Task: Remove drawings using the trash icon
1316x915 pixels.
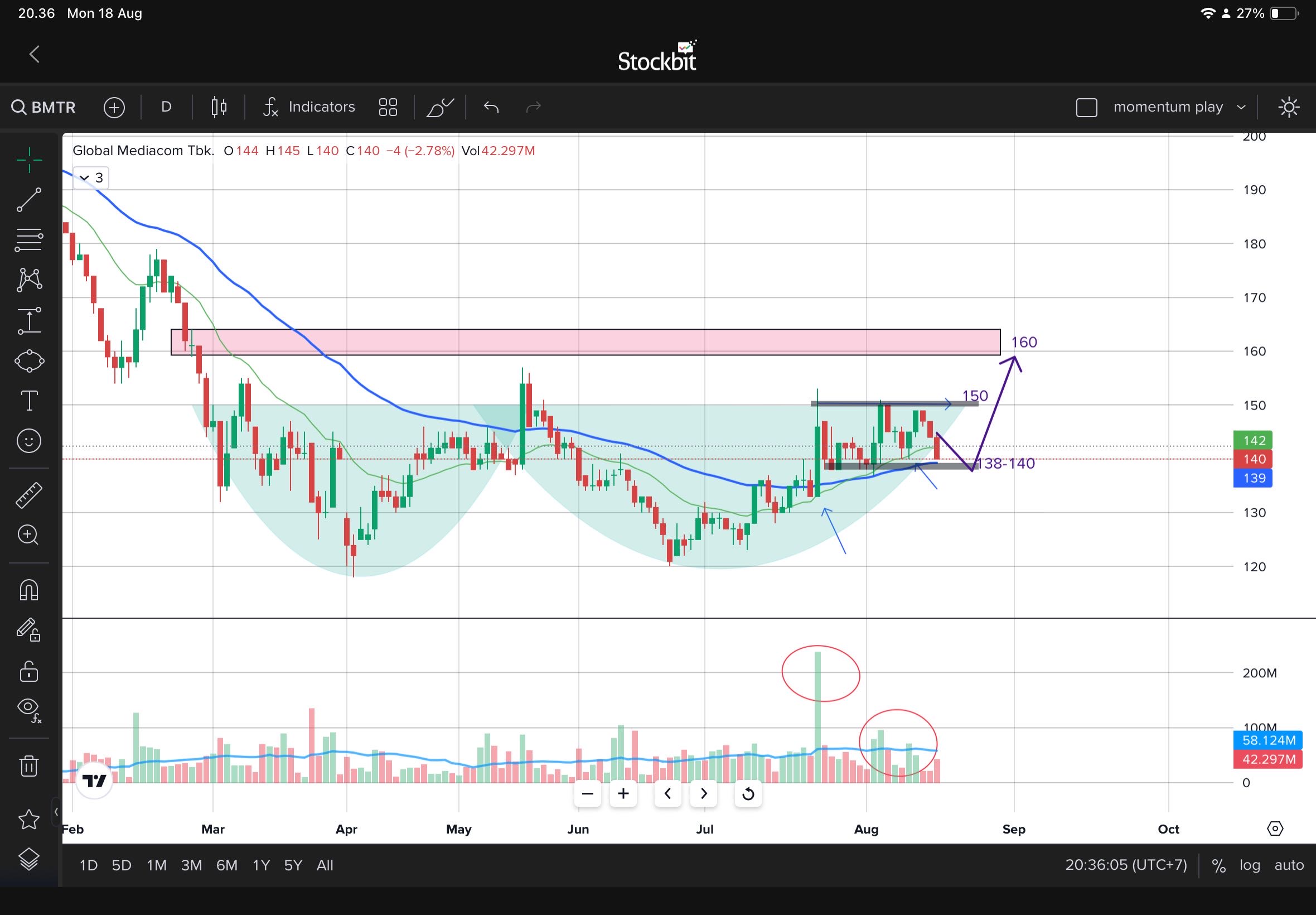Action: [x=28, y=765]
